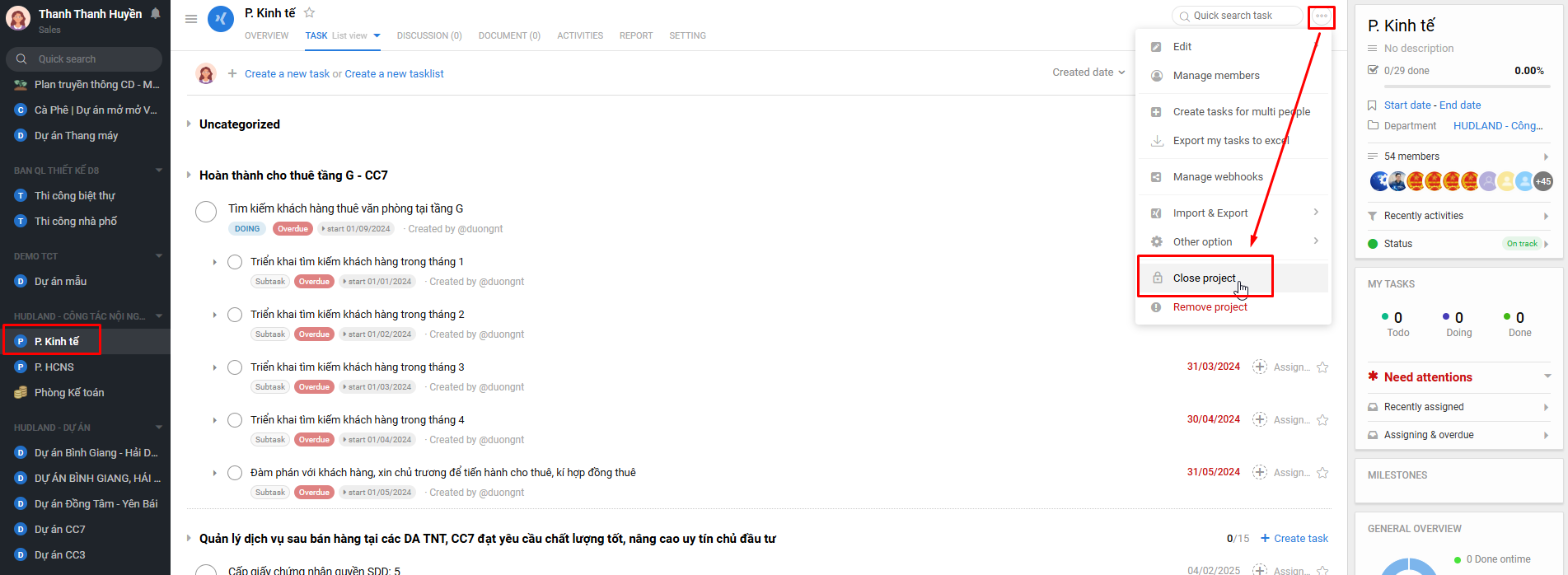Click assign icon for tháng 3 subtask
This screenshot has height=575, width=1568.
point(1260,367)
